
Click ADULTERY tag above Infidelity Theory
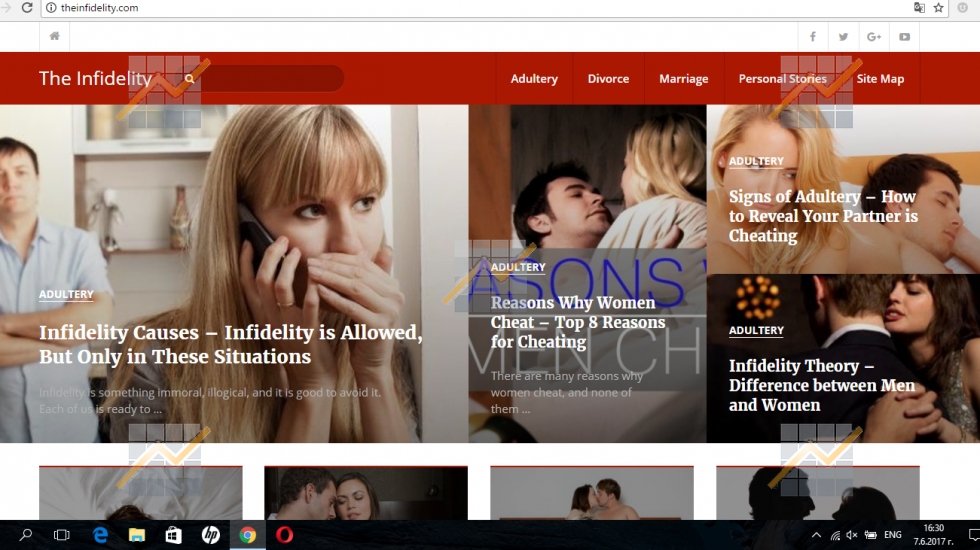point(756,331)
